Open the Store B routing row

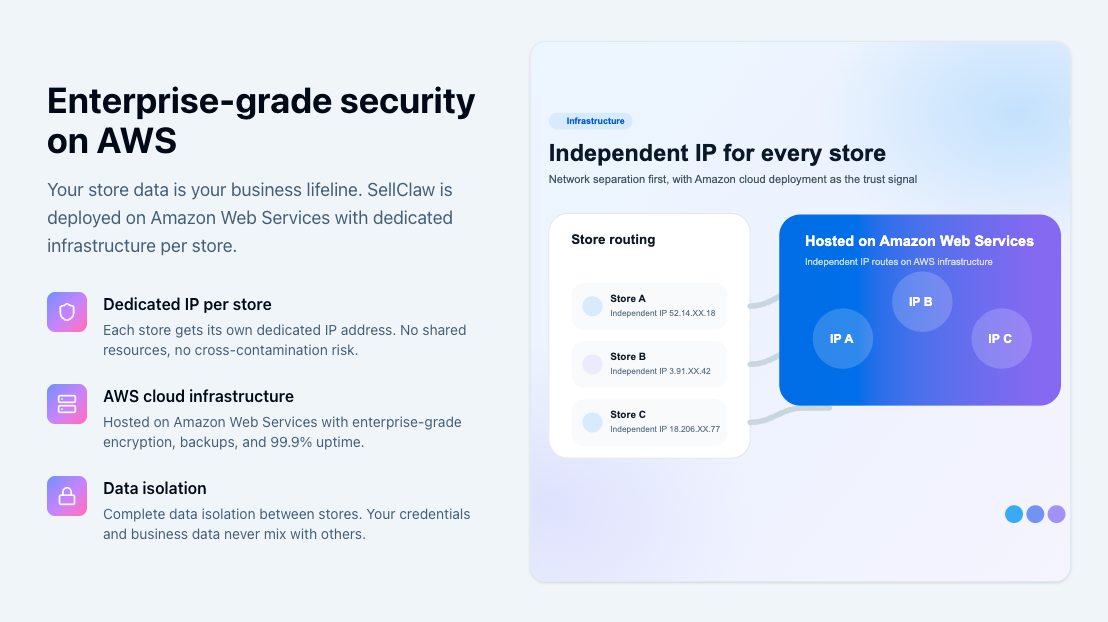pyautogui.click(x=649, y=364)
